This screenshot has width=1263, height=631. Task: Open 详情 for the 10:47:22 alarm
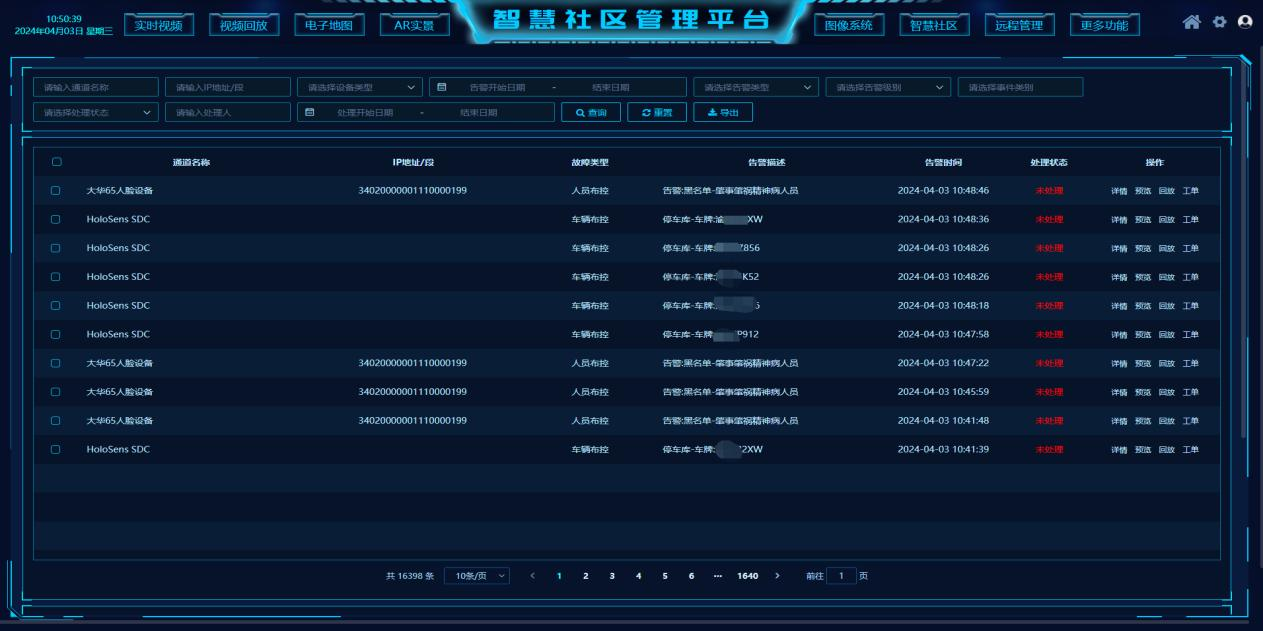[x=1119, y=364]
